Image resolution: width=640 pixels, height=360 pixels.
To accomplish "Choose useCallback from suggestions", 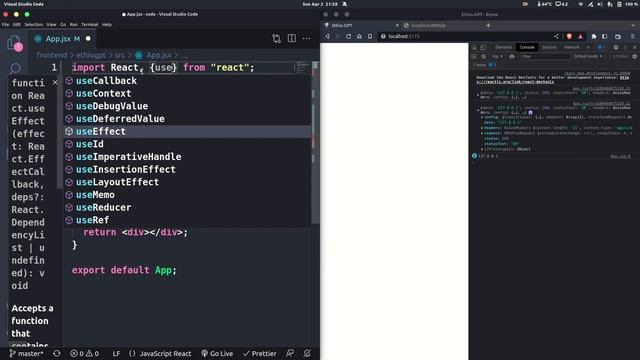I will [x=187, y=81].
